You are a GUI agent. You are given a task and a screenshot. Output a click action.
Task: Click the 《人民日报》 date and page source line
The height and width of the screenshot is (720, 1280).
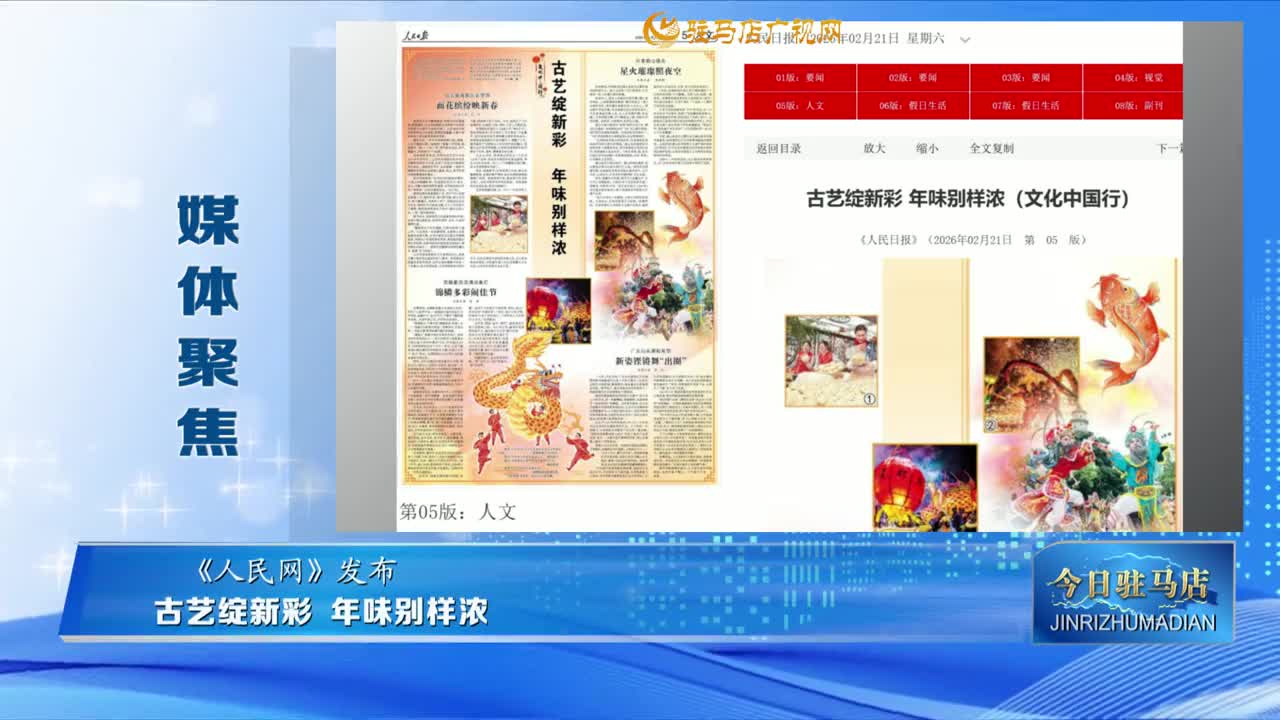[x=972, y=240]
